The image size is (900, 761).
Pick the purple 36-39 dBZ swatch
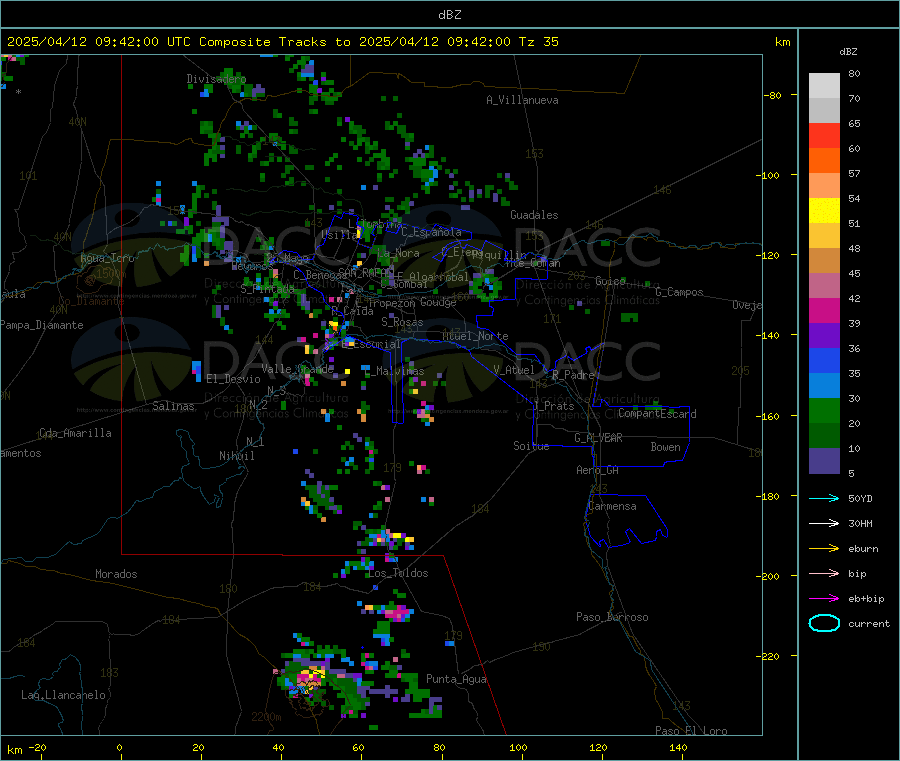pyautogui.click(x=824, y=336)
